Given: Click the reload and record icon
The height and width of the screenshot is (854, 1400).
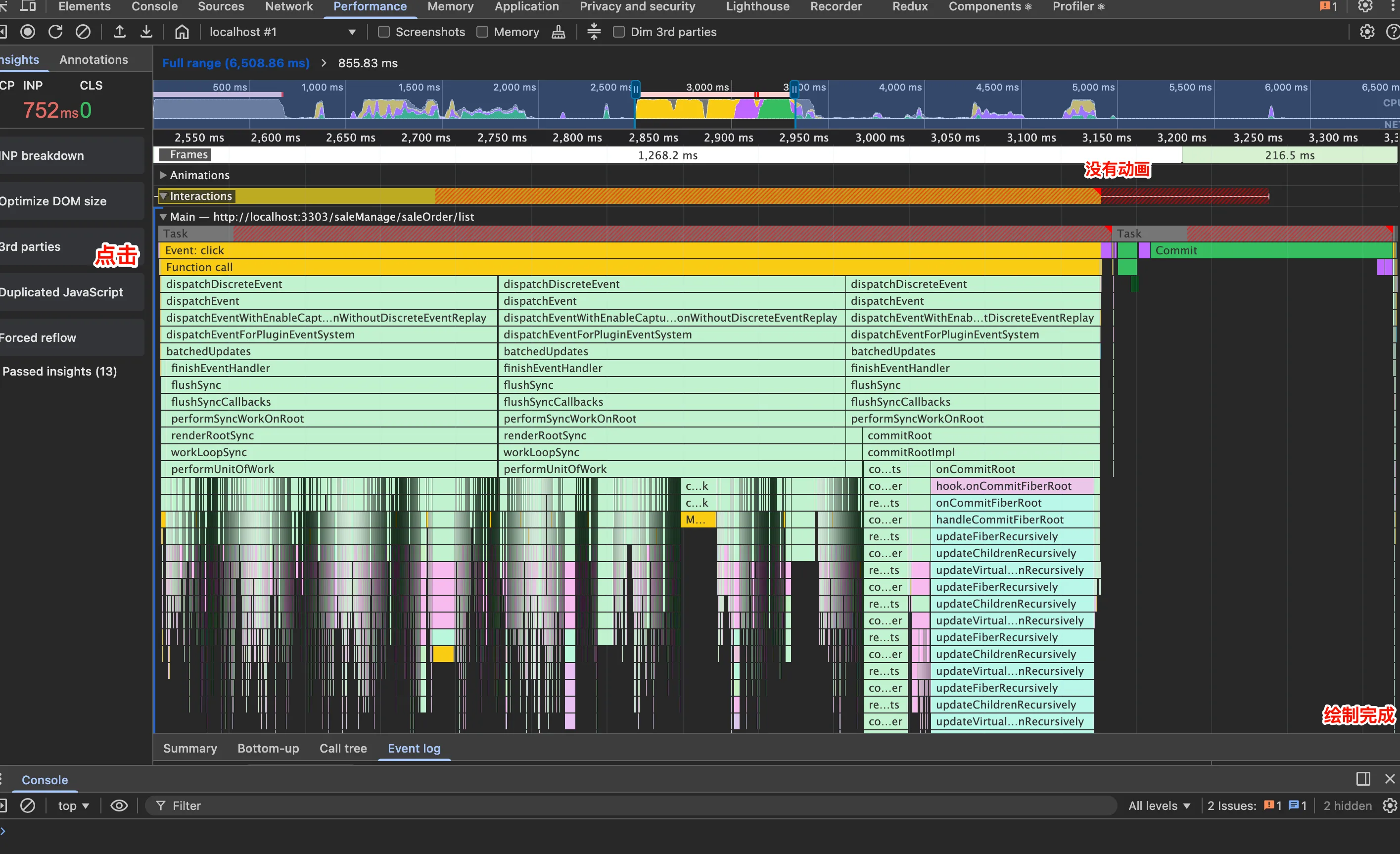Looking at the screenshot, I should click(55, 32).
